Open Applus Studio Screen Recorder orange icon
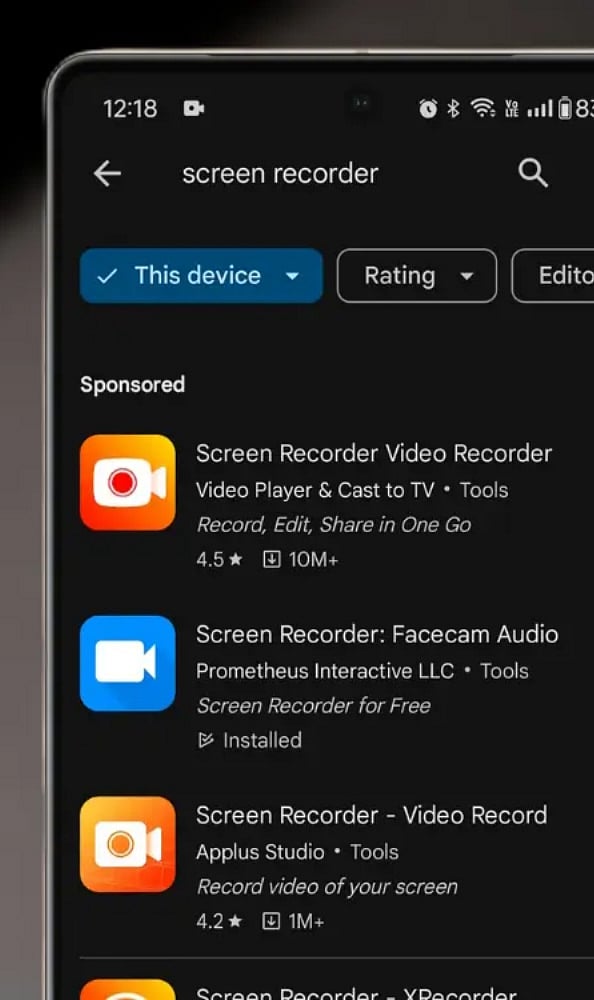Image resolution: width=594 pixels, height=1000 pixels. (128, 844)
